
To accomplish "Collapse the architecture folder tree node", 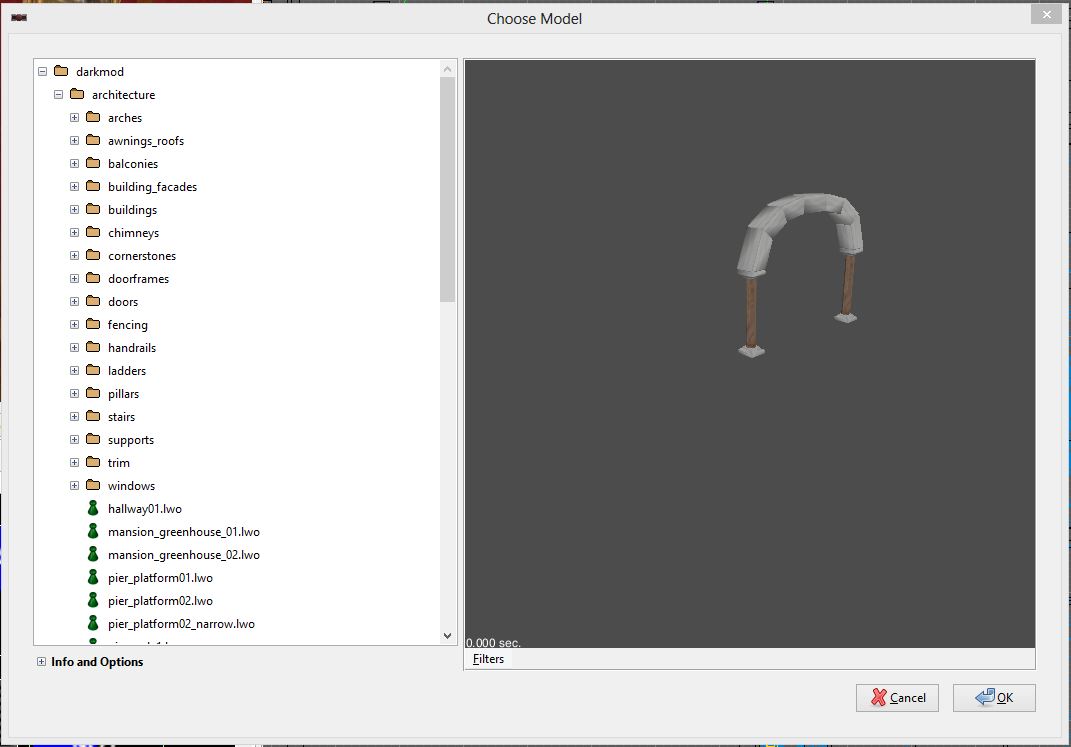I will coord(58,95).
